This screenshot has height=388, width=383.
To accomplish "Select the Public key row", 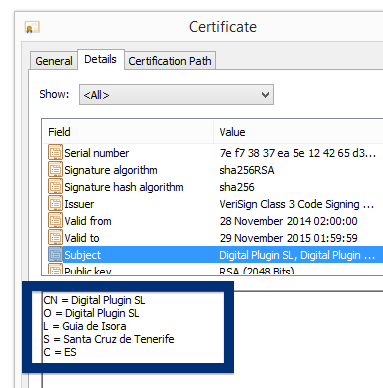I will click(213, 269).
